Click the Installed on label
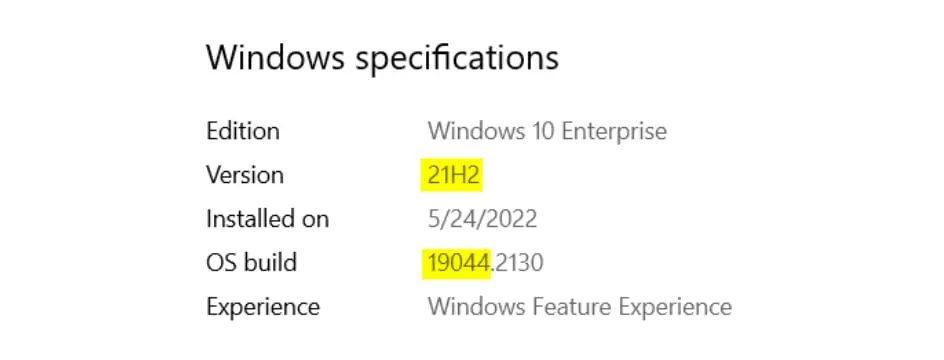Screen dimensions: 944x360 pyautogui.click(x=267, y=219)
